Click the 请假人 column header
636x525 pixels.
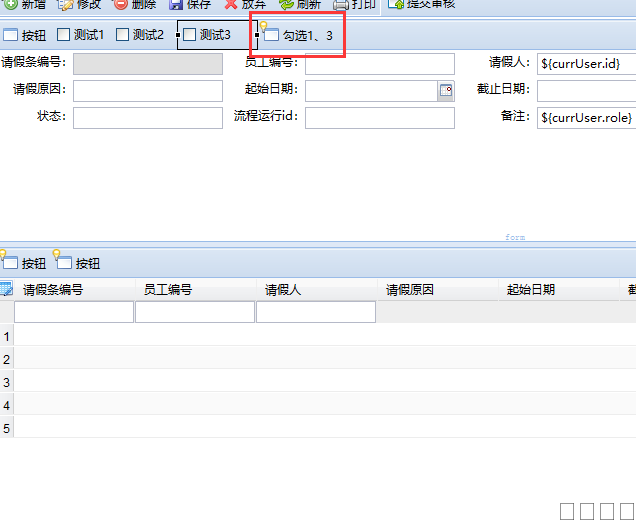point(283,290)
